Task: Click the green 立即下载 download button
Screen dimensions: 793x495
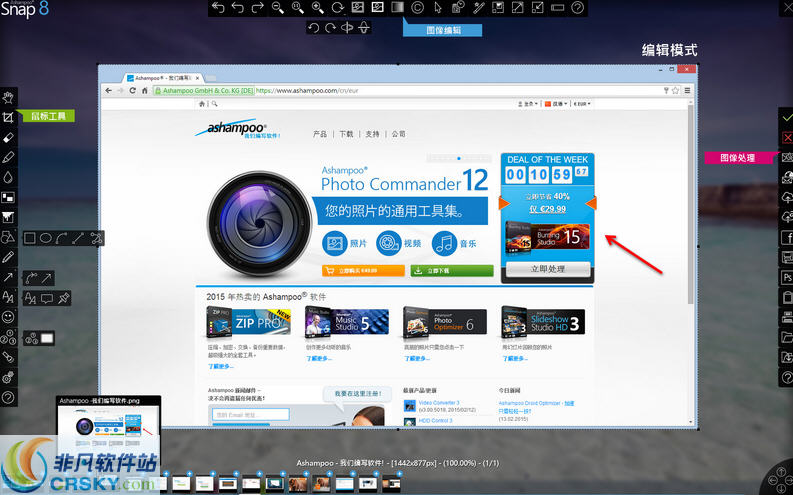Action: click(x=452, y=271)
